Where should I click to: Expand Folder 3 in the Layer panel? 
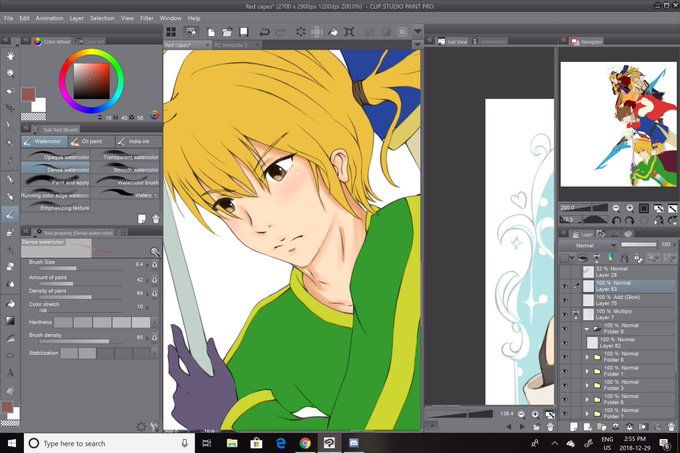587,385
